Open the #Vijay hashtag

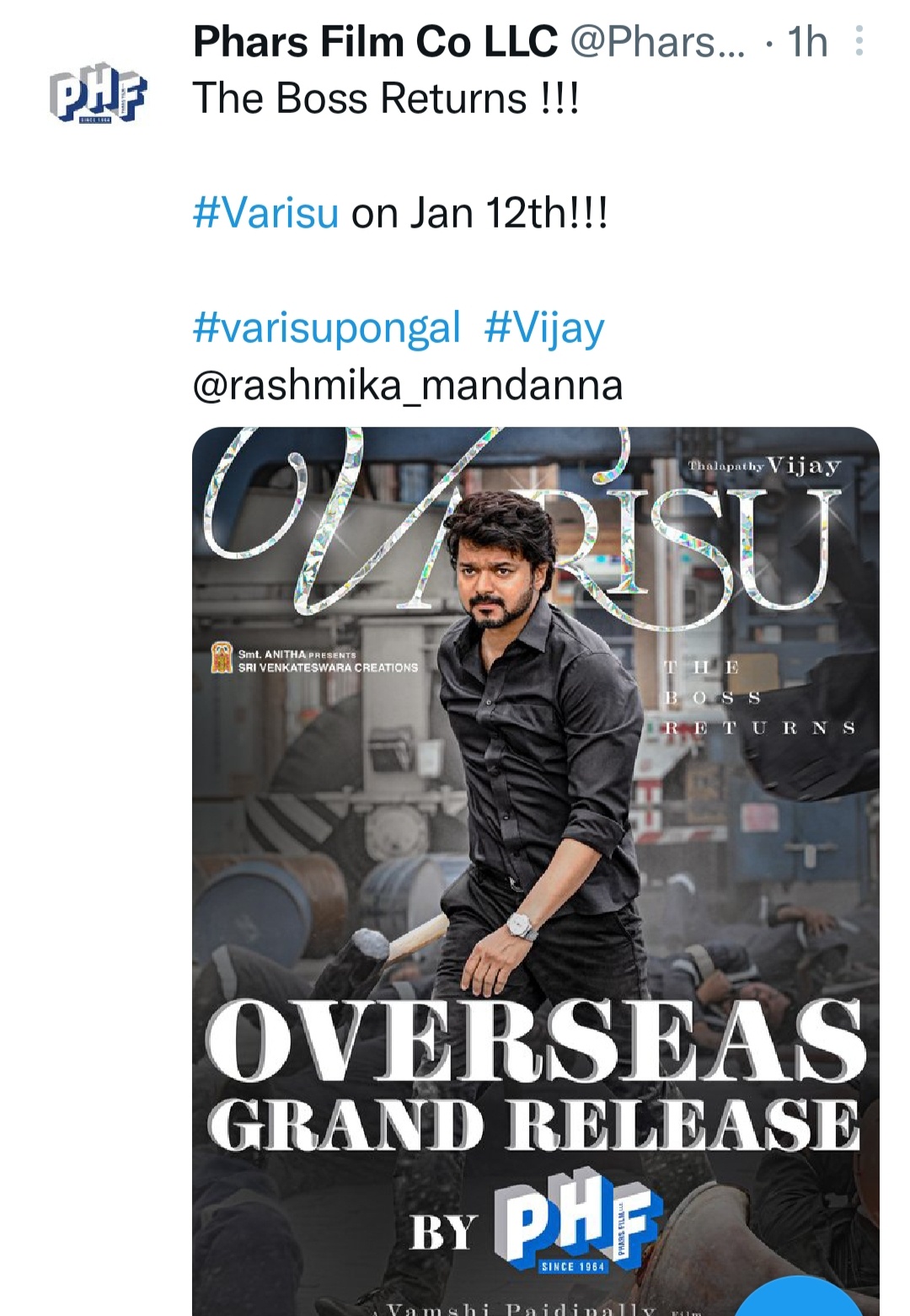[x=544, y=328]
